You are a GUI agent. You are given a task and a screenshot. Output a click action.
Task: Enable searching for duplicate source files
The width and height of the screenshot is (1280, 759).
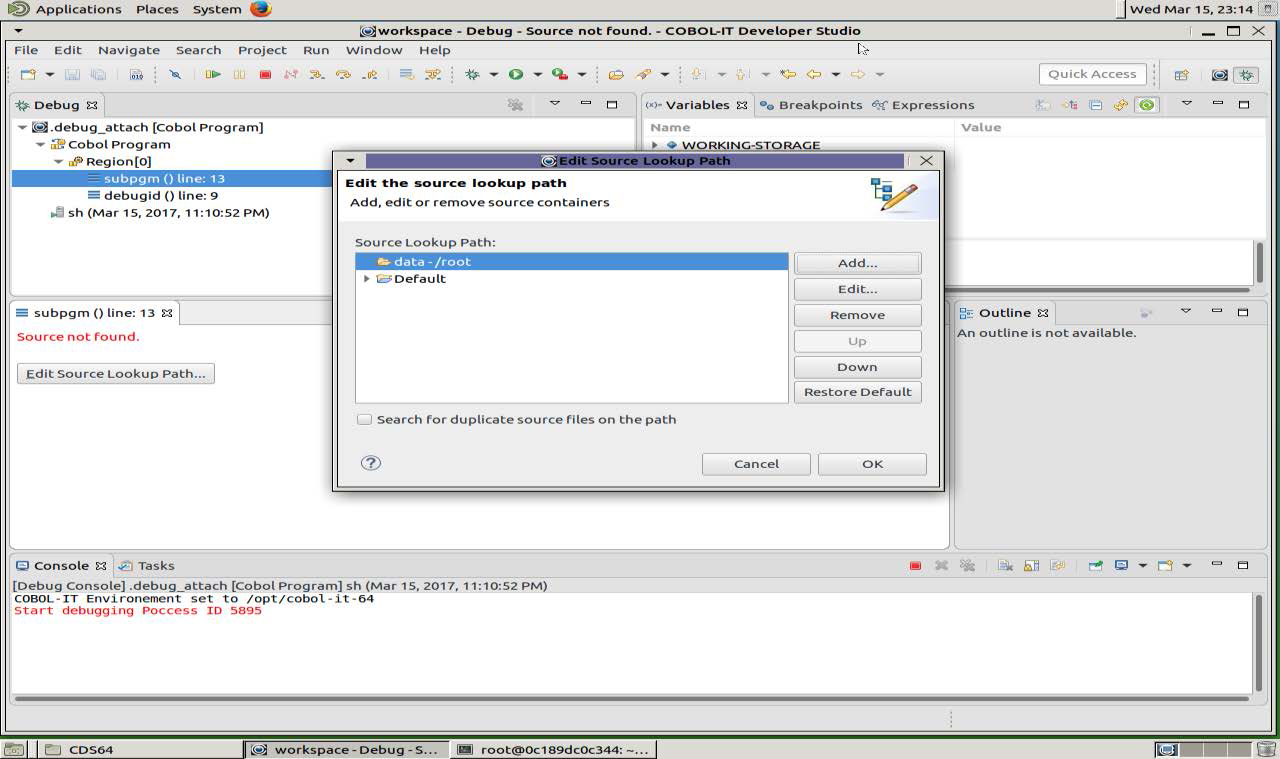[364, 419]
